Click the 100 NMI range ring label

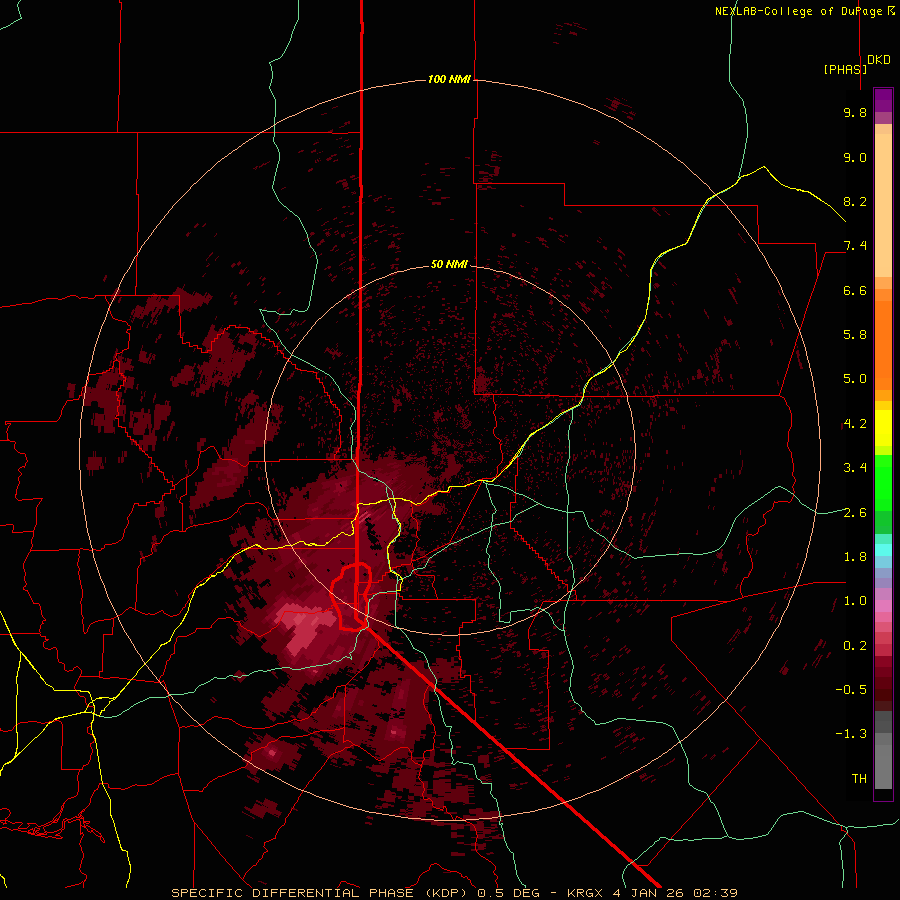(x=449, y=79)
